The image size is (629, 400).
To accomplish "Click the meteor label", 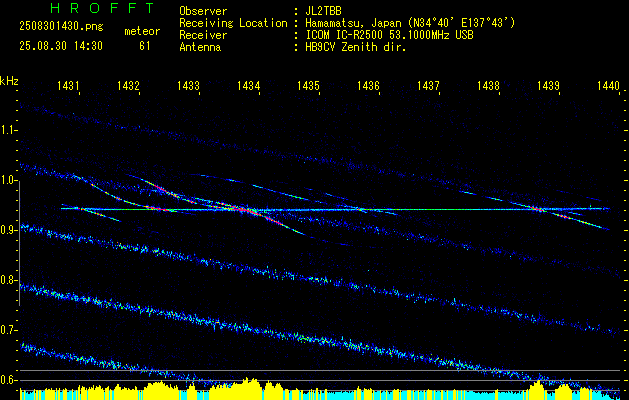I will pyautogui.click(x=142, y=31).
